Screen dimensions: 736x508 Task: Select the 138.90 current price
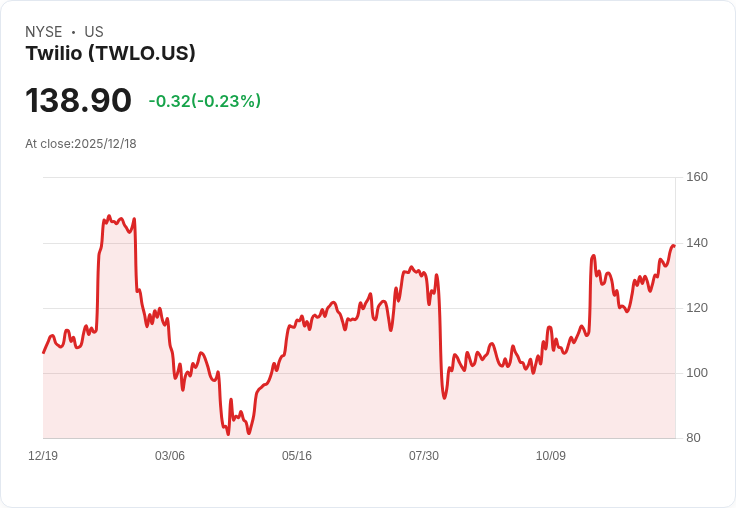pyautogui.click(x=78, y=100)
